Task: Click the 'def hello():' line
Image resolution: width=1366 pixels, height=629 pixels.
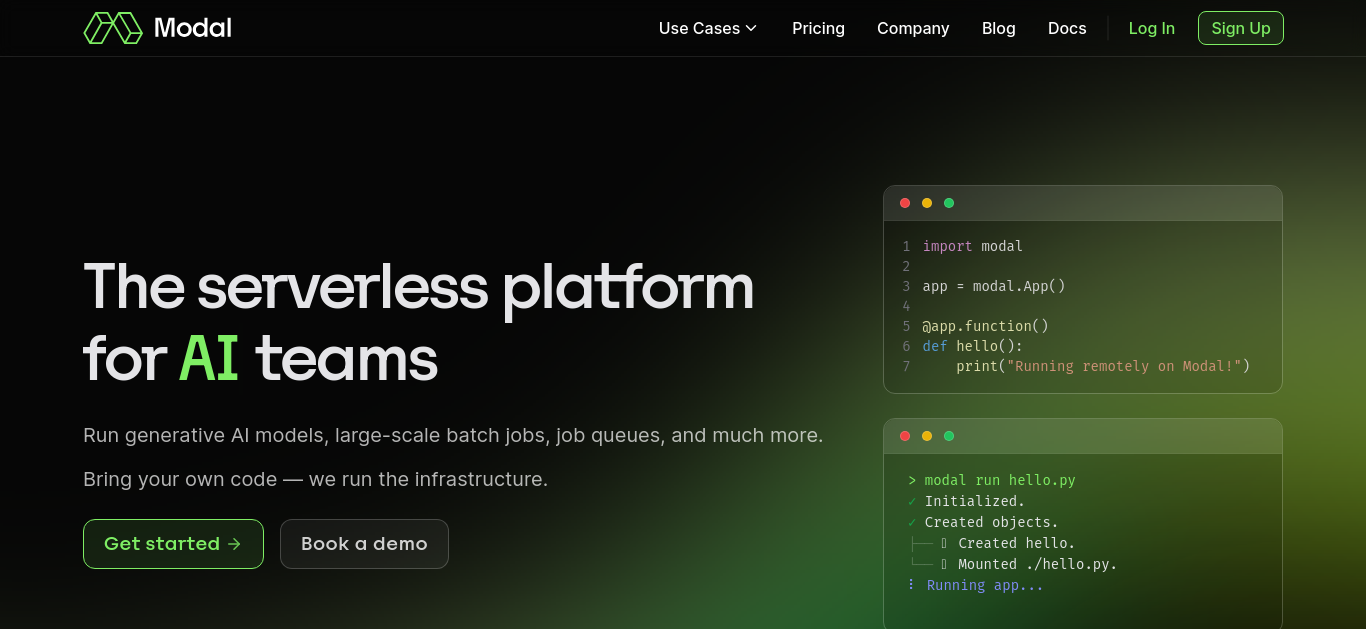Action: click(x=973, y=346)
